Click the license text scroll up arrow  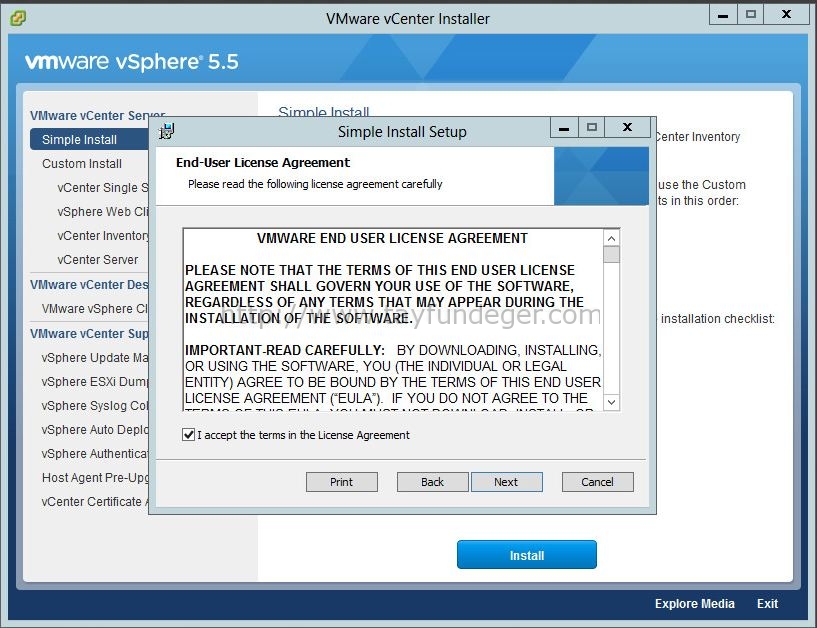coord(612,238)
